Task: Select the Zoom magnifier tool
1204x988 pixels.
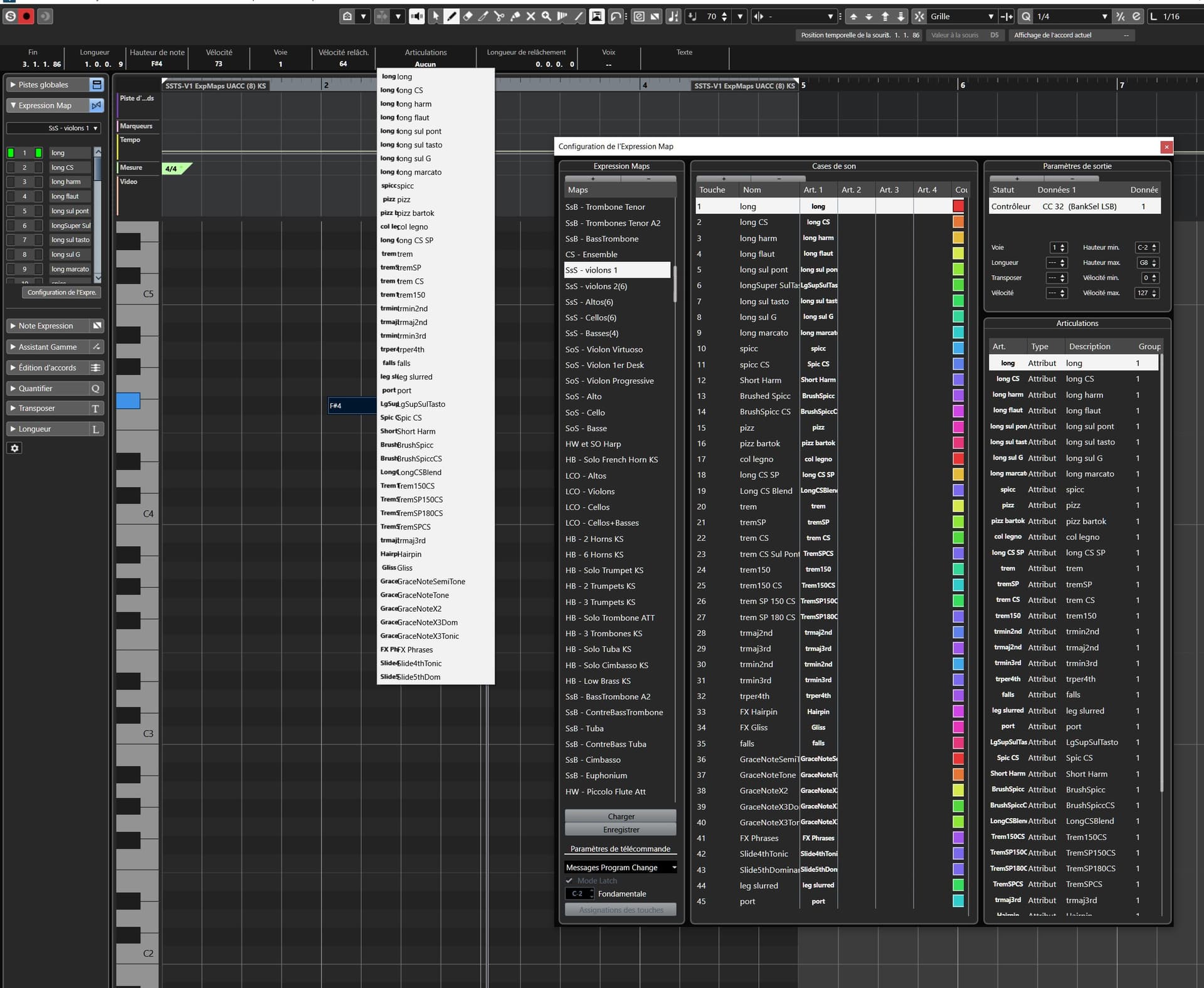Action: (x=546, y=17)
